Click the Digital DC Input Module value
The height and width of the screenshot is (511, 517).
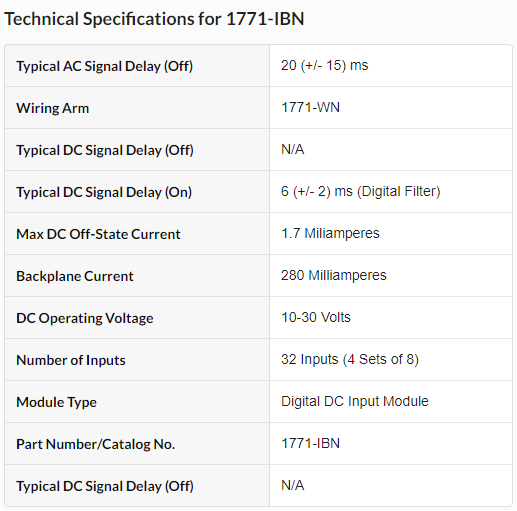(355, 401)
